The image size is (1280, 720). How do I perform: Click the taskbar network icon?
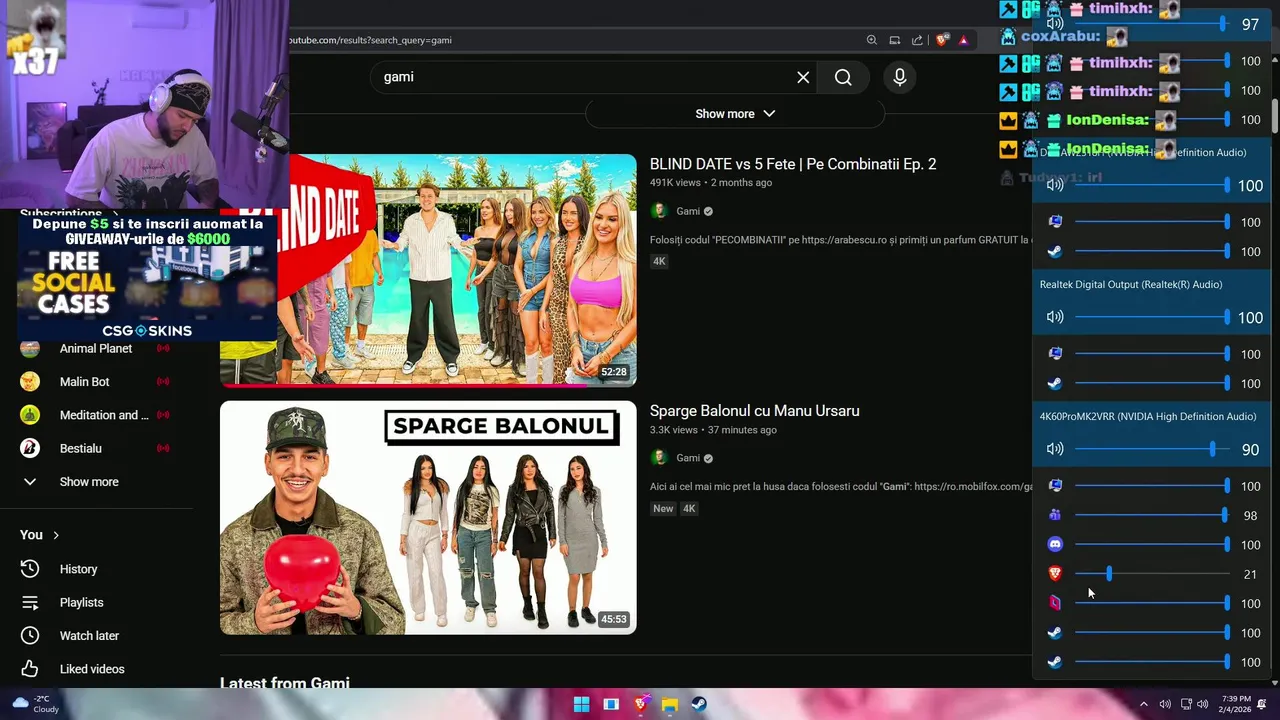[x=1186, y=704]
